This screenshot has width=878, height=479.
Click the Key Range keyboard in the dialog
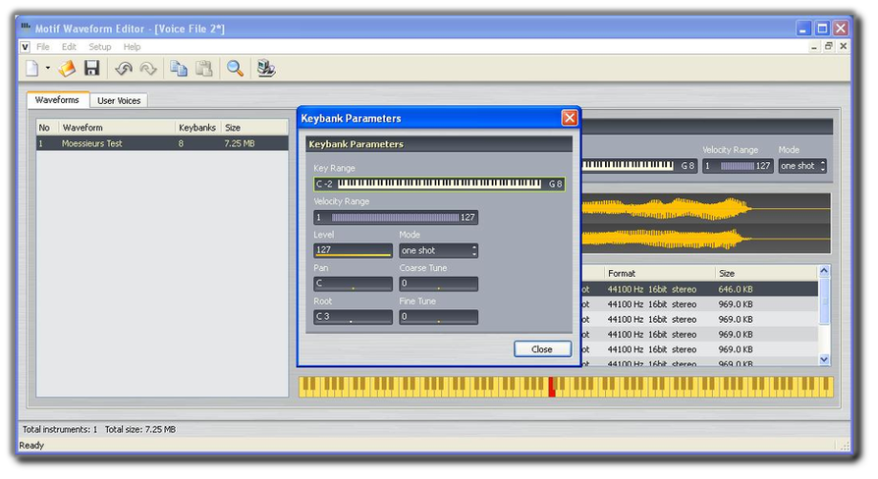click(x=439, y=184)
